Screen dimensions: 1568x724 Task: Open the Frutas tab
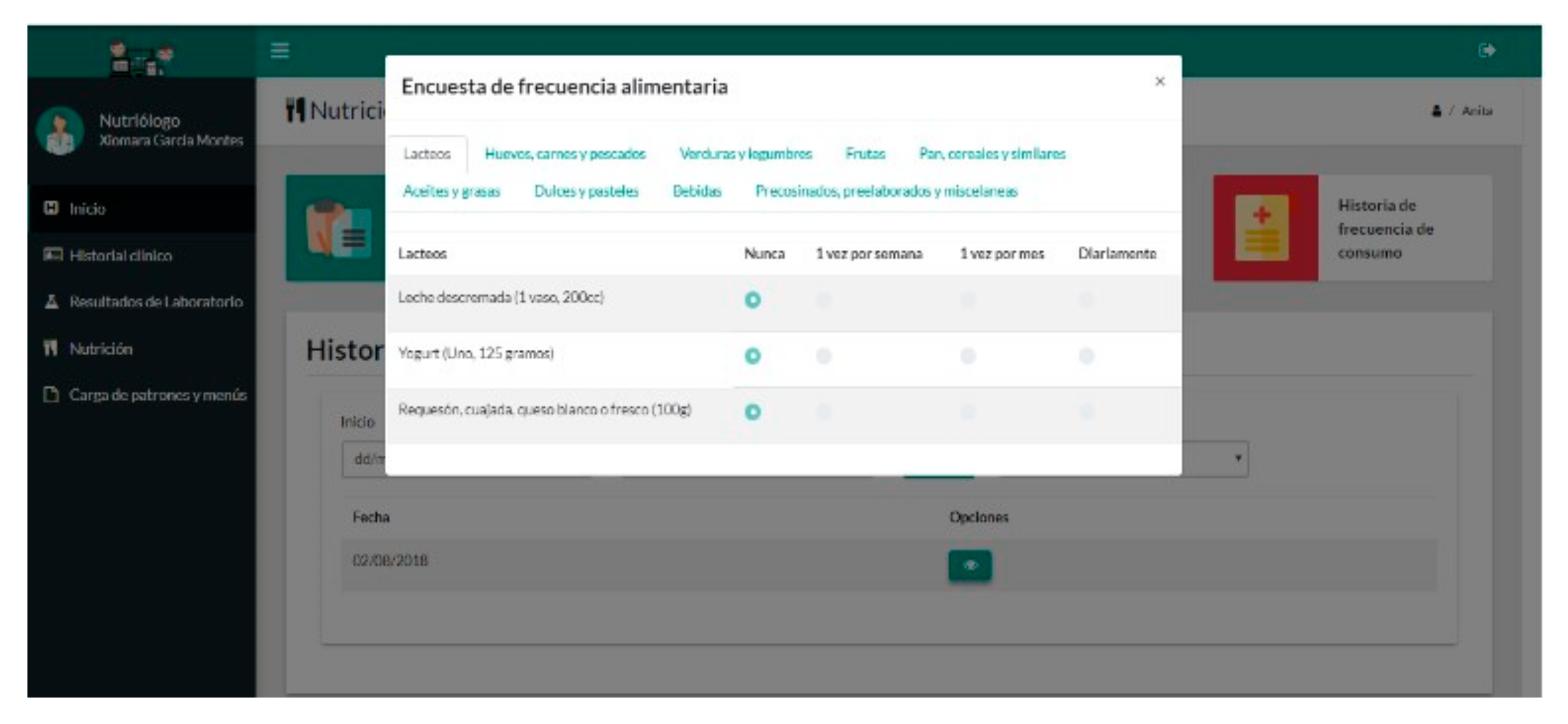point(865,154)
